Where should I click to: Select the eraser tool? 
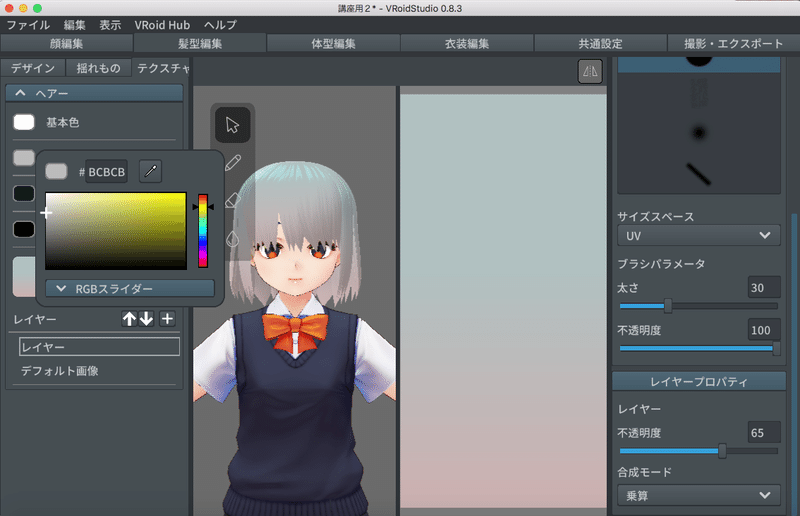(x=233, y=200)
